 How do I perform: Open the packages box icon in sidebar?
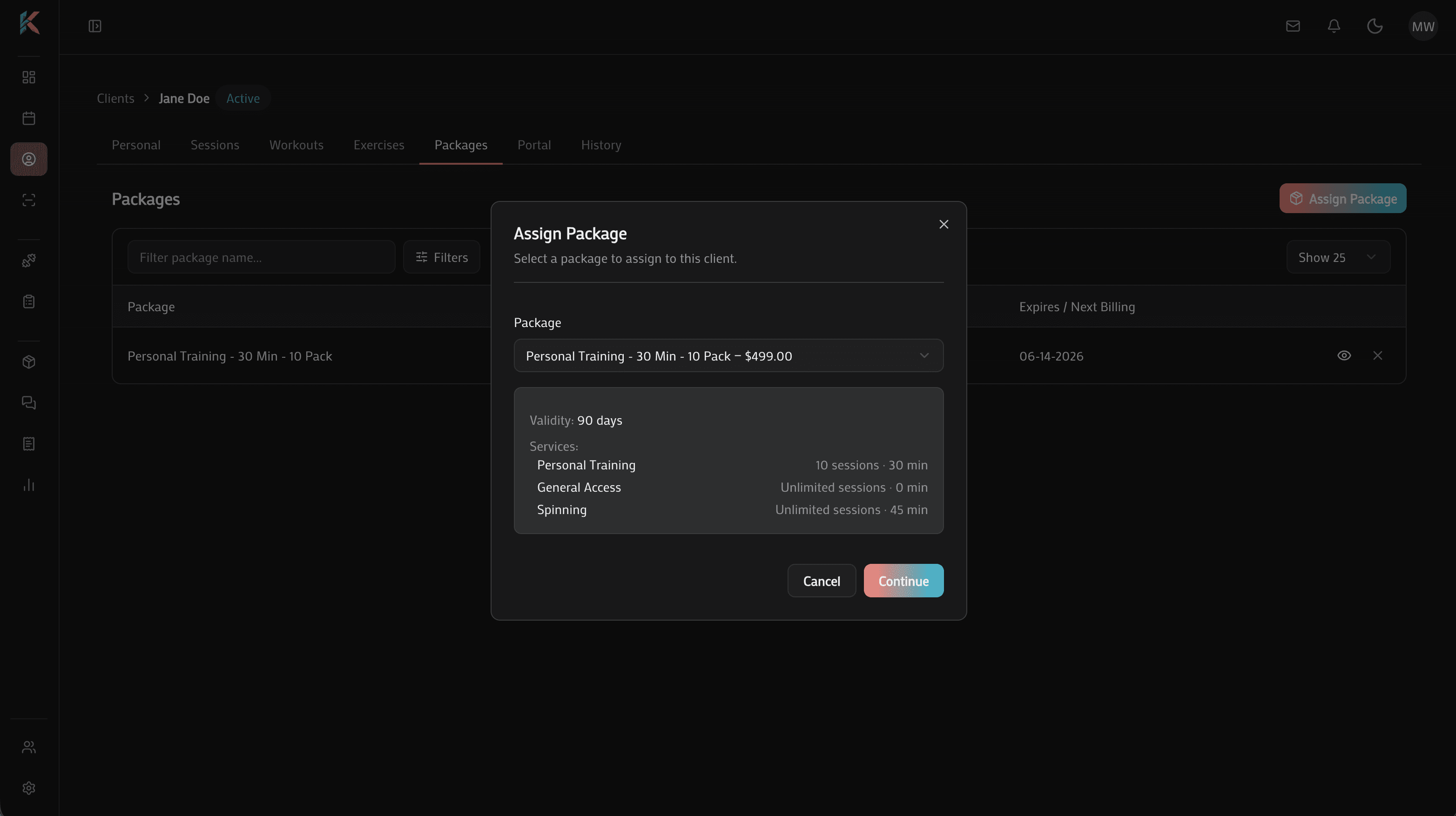point(29,361)
